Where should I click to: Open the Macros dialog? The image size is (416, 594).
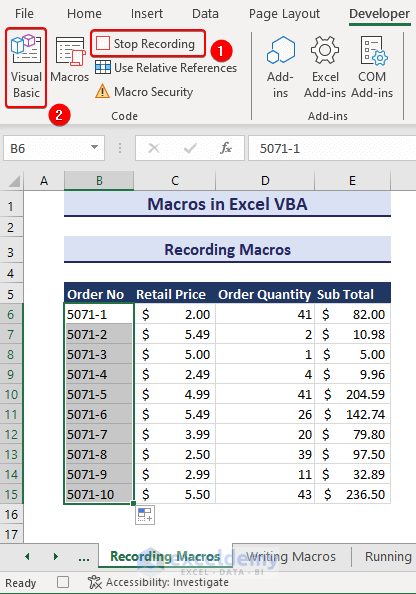click(70, 60)
